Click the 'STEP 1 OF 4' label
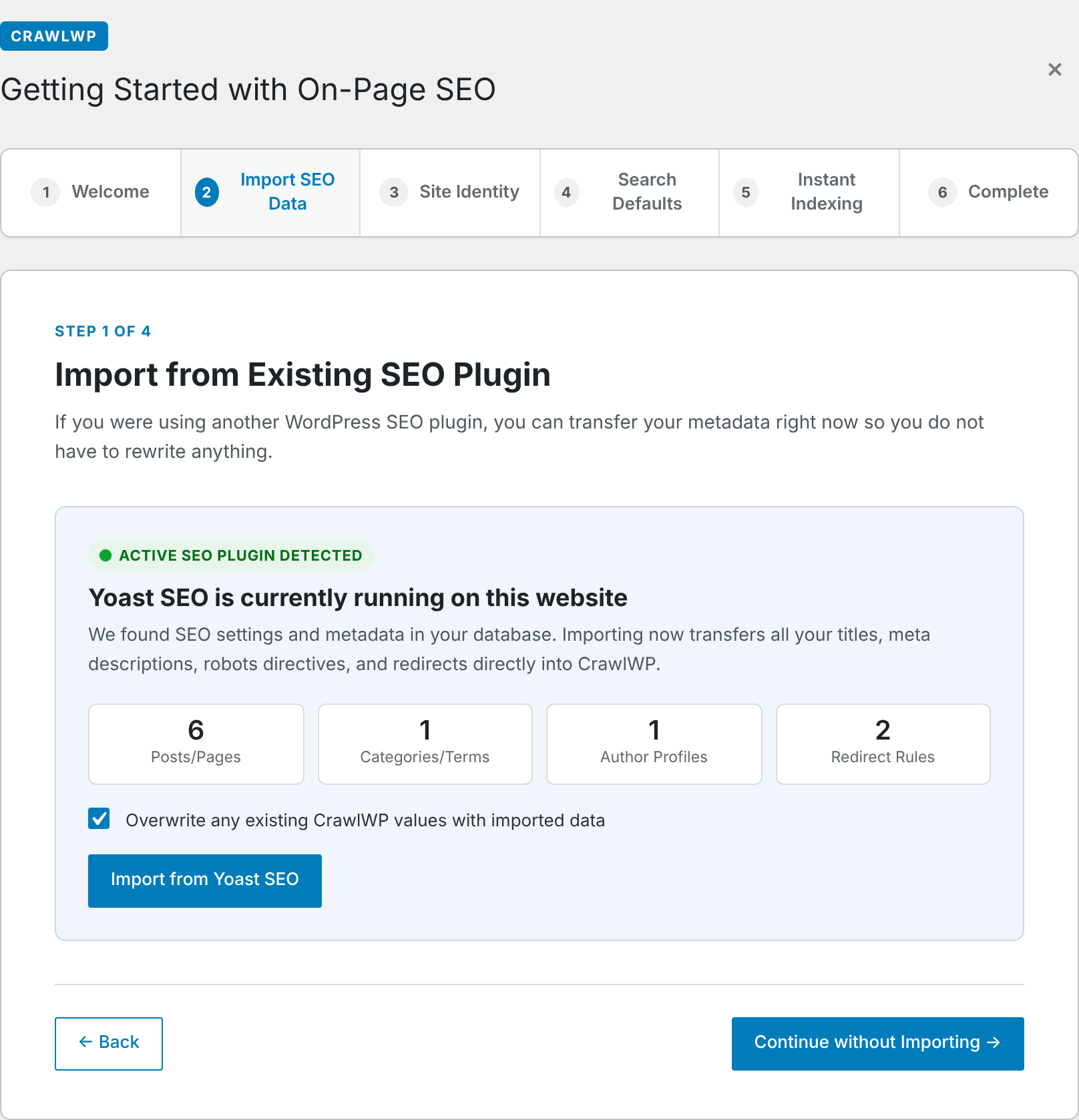The image size is (1079, 1120). [103, 331]
